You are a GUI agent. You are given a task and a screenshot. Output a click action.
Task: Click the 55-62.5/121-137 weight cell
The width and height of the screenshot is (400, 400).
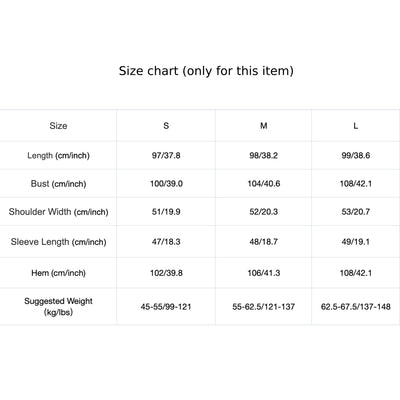[264, 307]
